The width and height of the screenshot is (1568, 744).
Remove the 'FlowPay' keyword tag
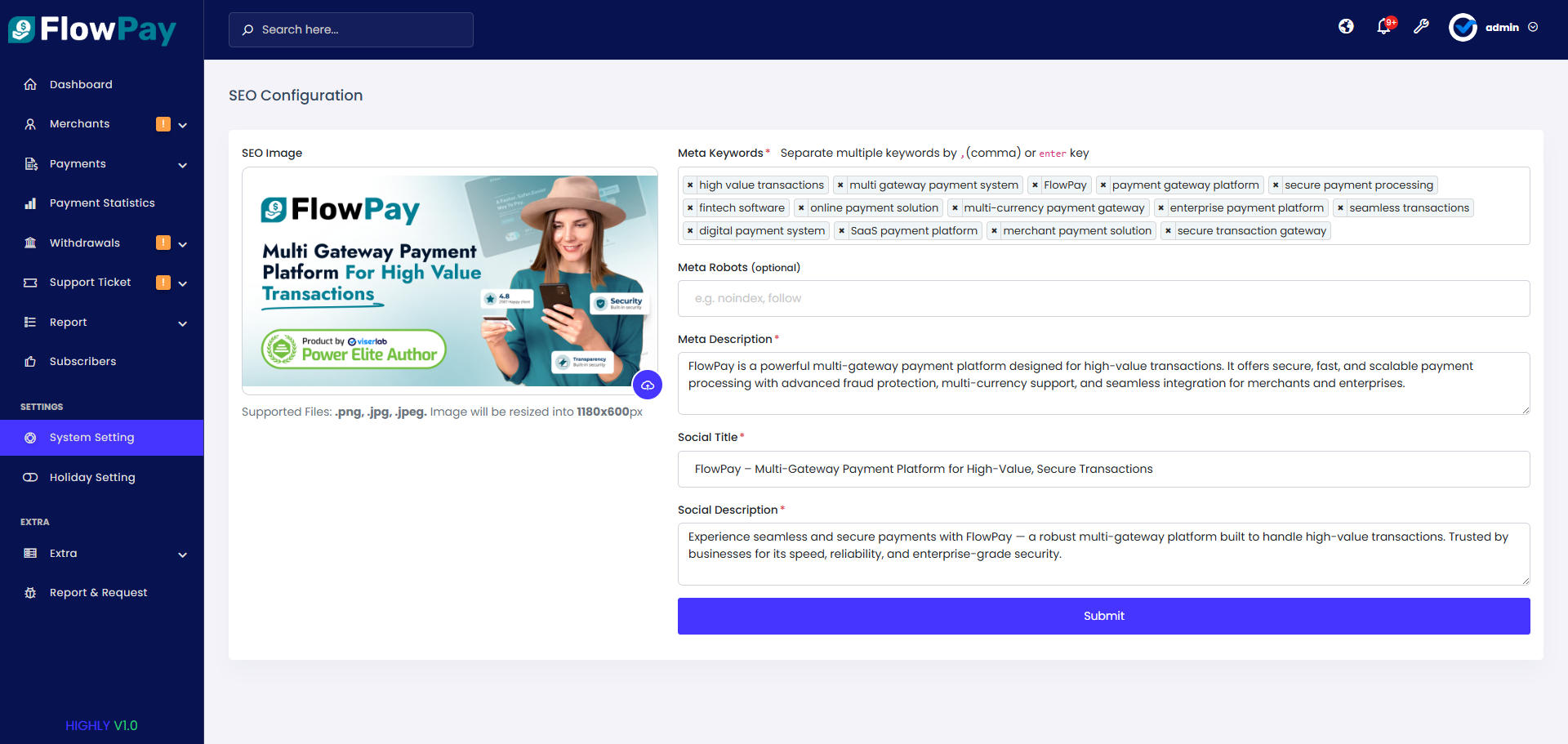click(x=1035, y=185)
